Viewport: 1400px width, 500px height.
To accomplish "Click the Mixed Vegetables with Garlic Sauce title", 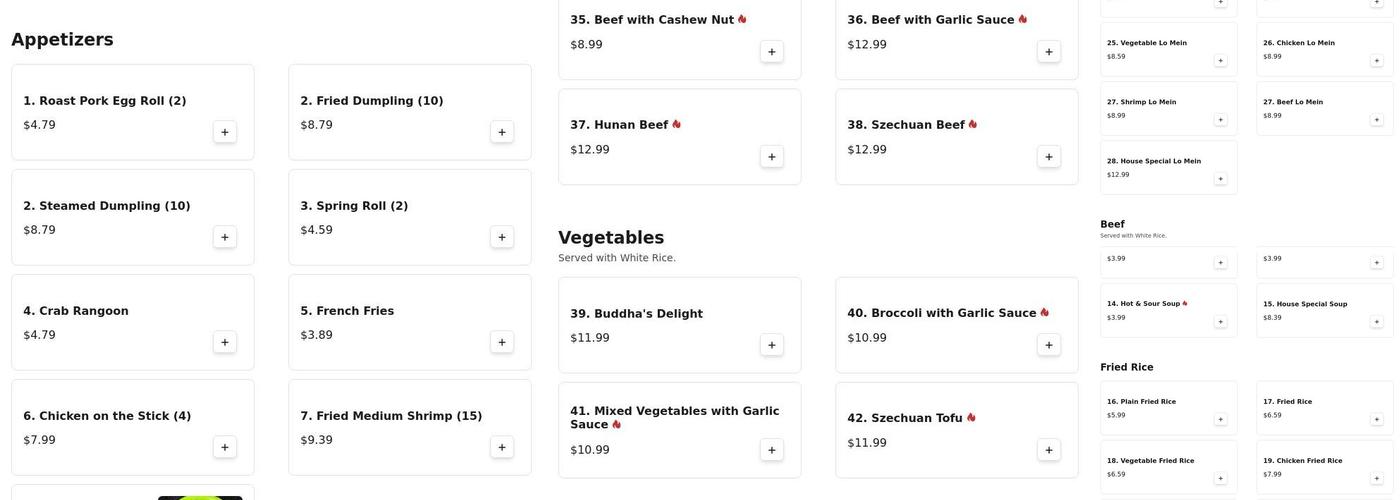I will click(674, 417).
